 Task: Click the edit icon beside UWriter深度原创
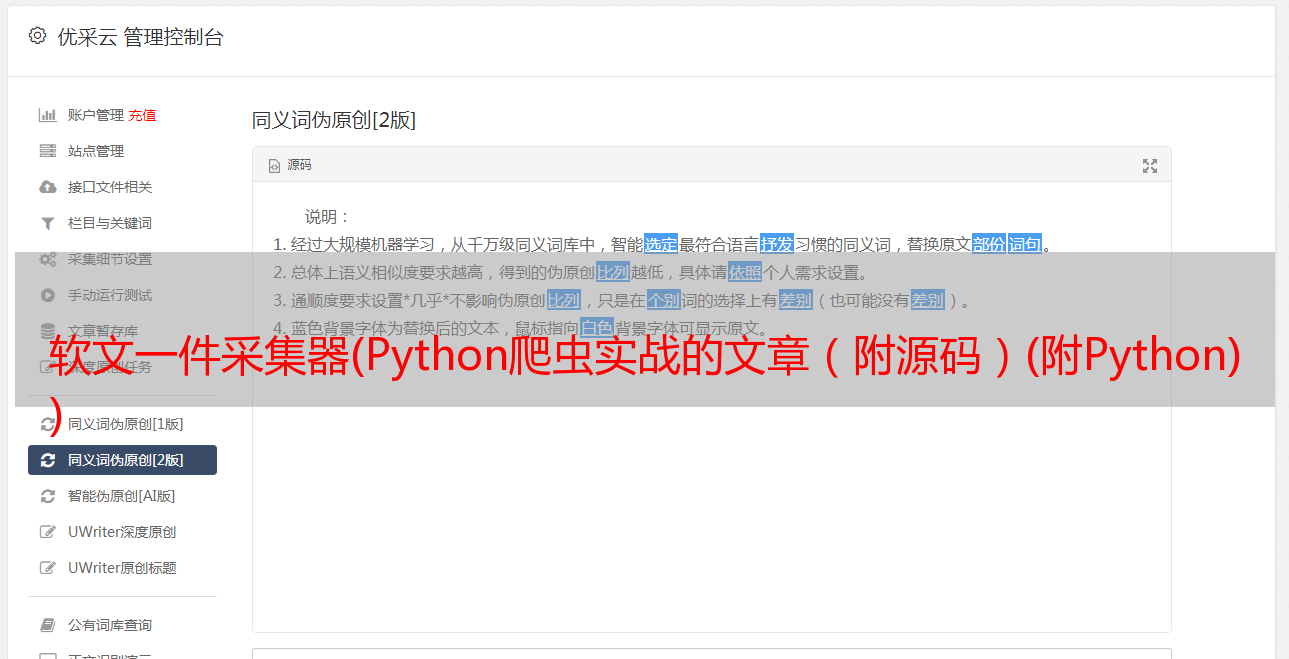tap(47, 532)
